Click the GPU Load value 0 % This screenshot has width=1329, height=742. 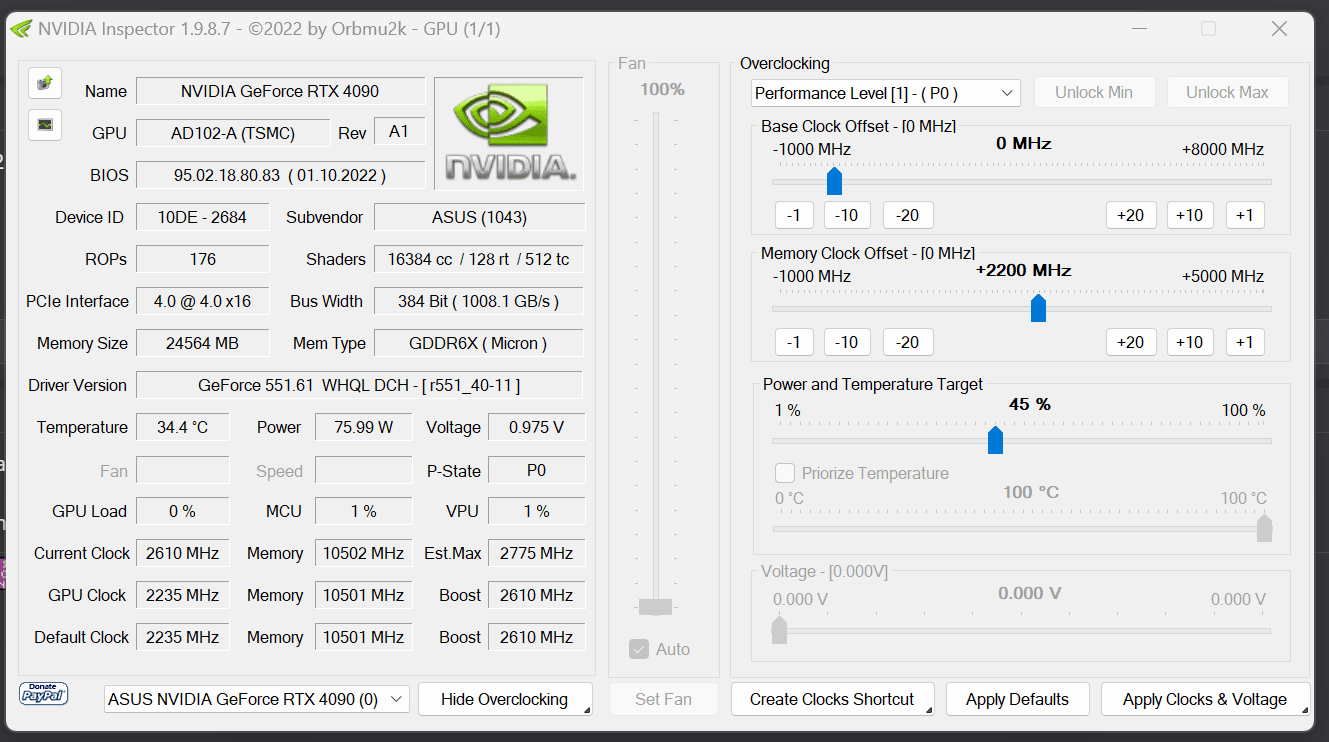pos(182,511)
